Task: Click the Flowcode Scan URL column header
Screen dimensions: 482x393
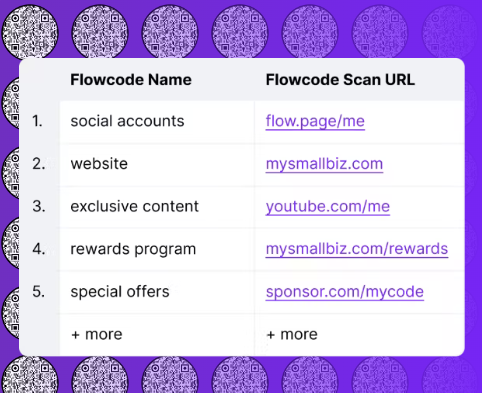Action: (x=340, y=80)
